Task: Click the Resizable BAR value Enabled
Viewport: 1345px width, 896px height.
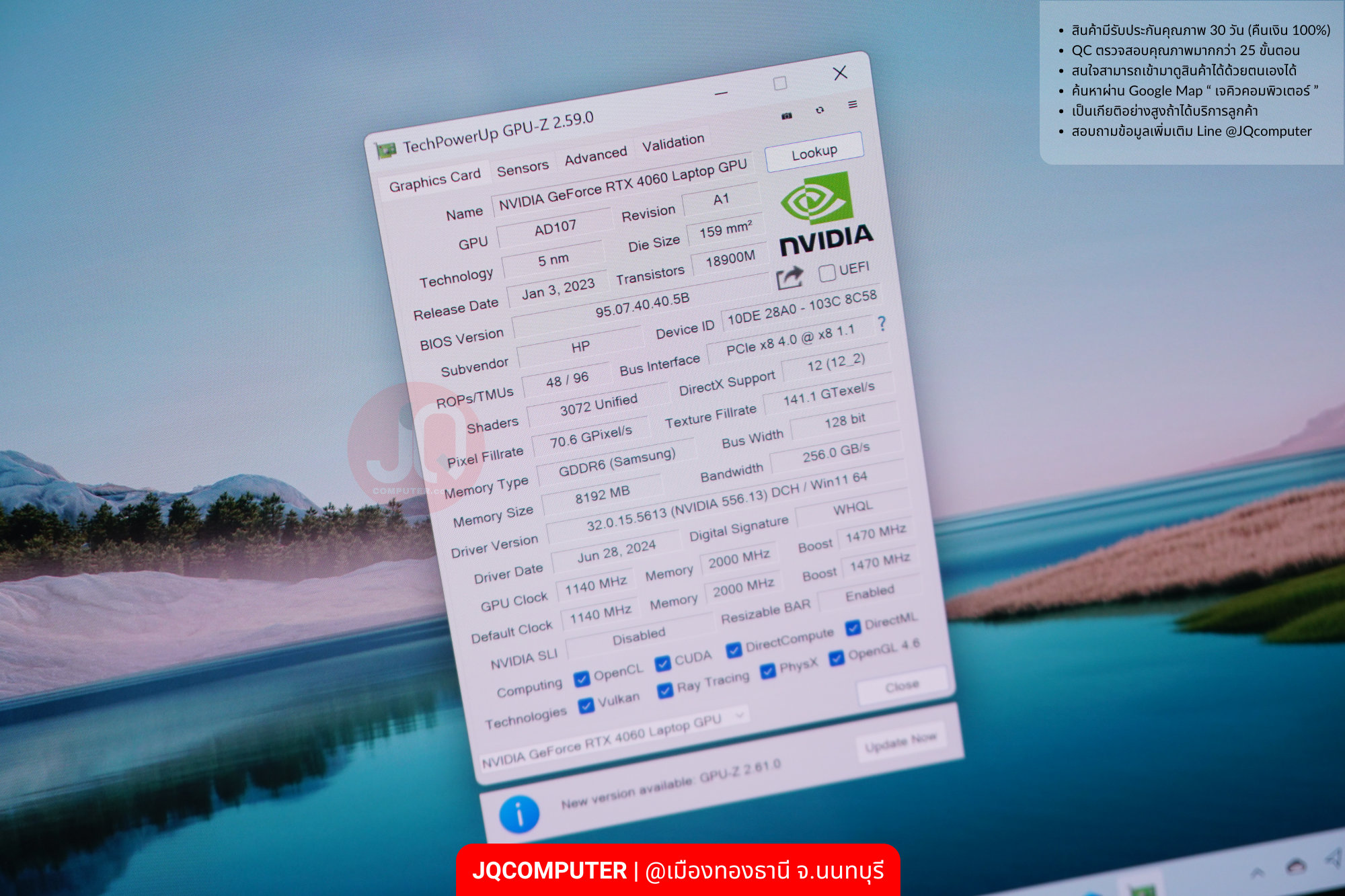Action: pos(869,594)
